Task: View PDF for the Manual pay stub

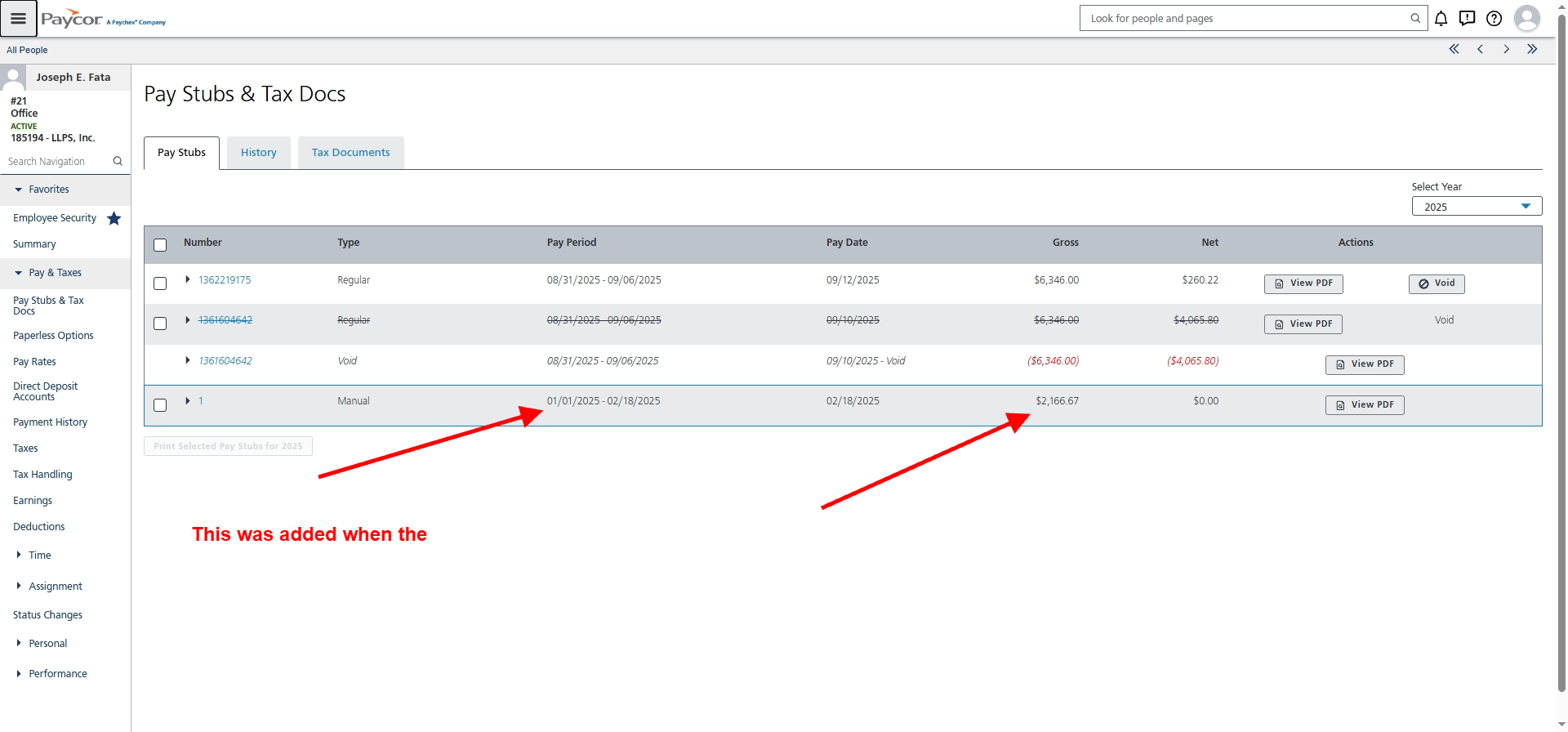Action: pos(1364,405)
